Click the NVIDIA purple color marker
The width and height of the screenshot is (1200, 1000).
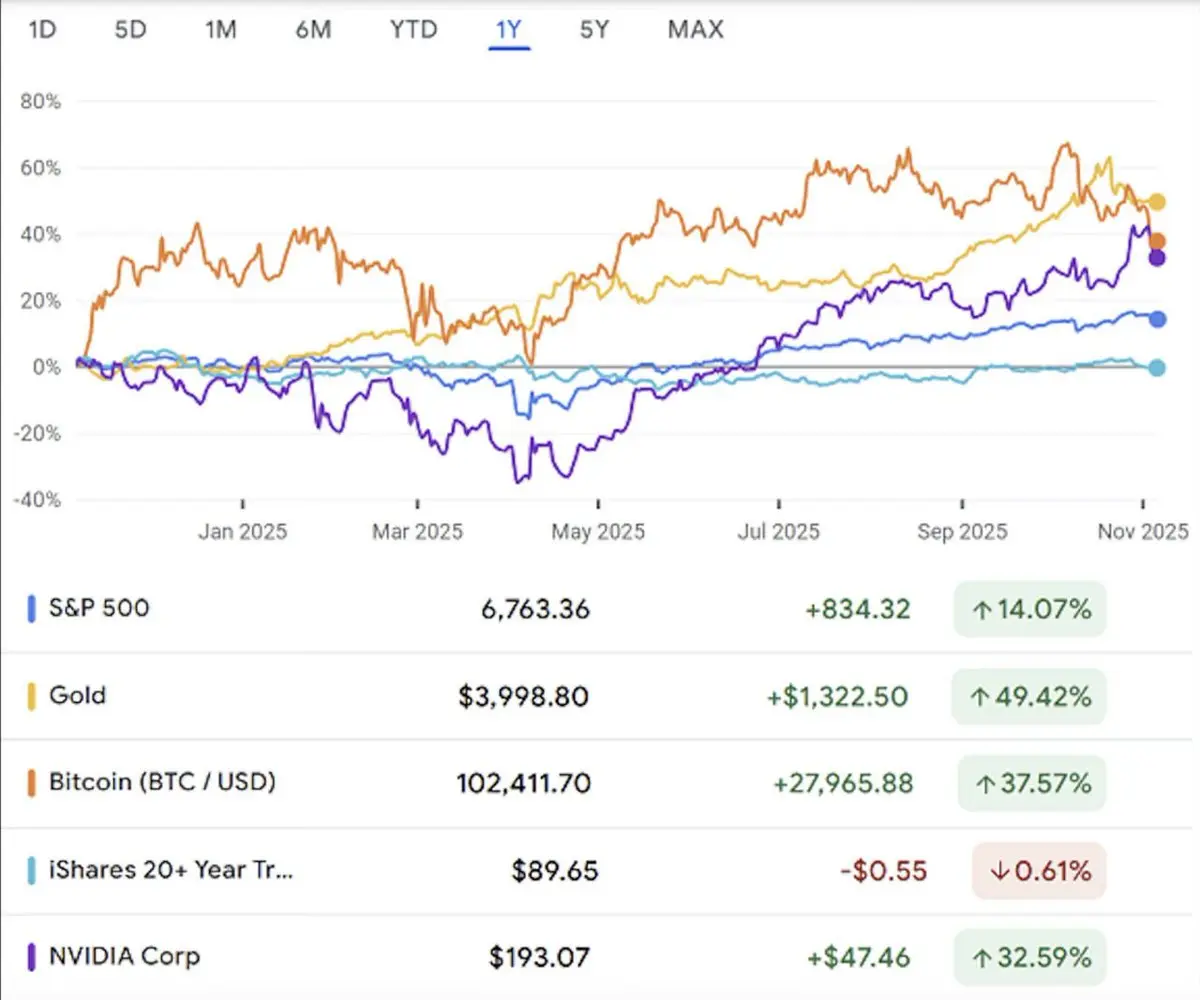tap(32, 956)
